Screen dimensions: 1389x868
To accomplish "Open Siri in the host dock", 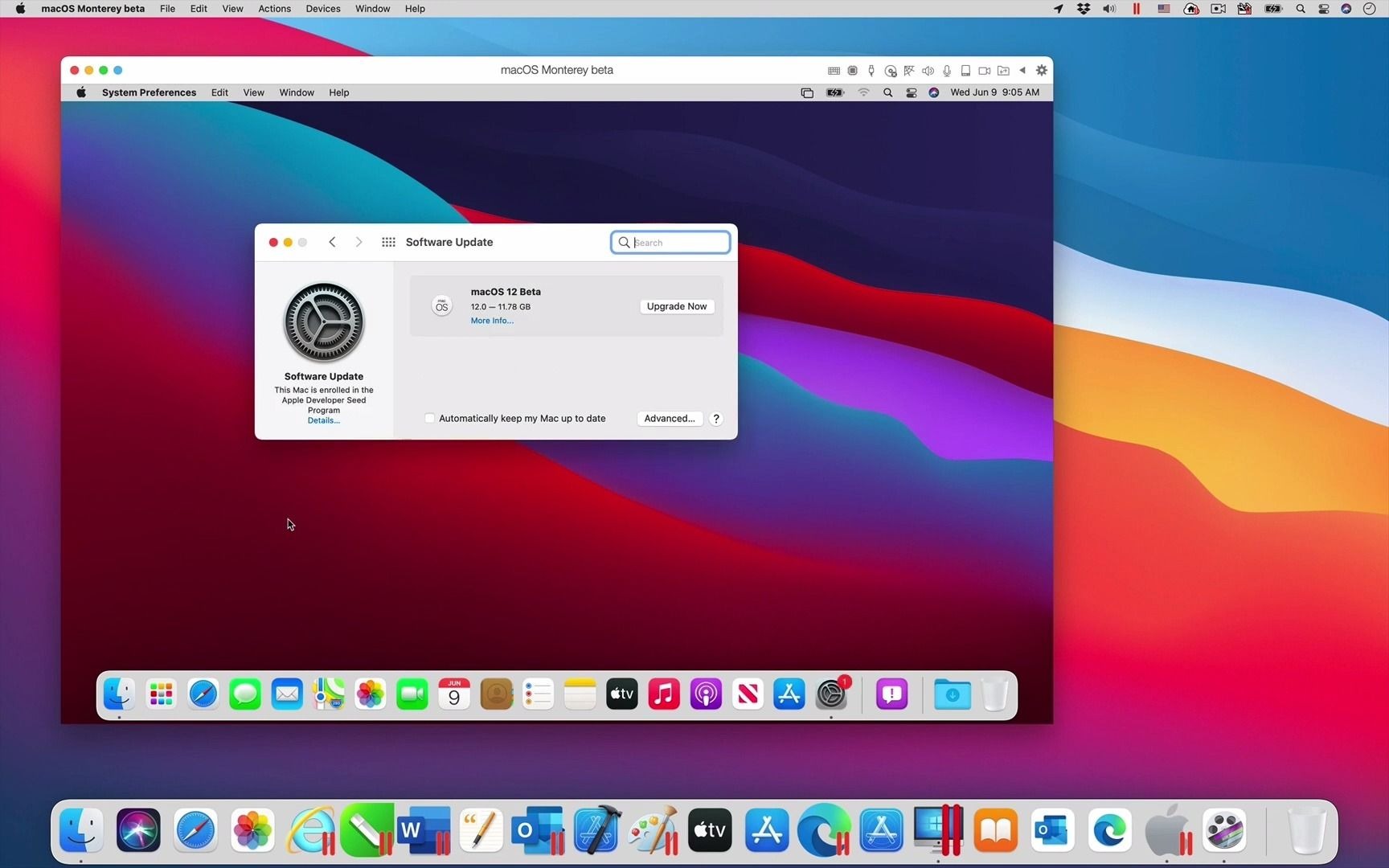I will click(138, 830).
